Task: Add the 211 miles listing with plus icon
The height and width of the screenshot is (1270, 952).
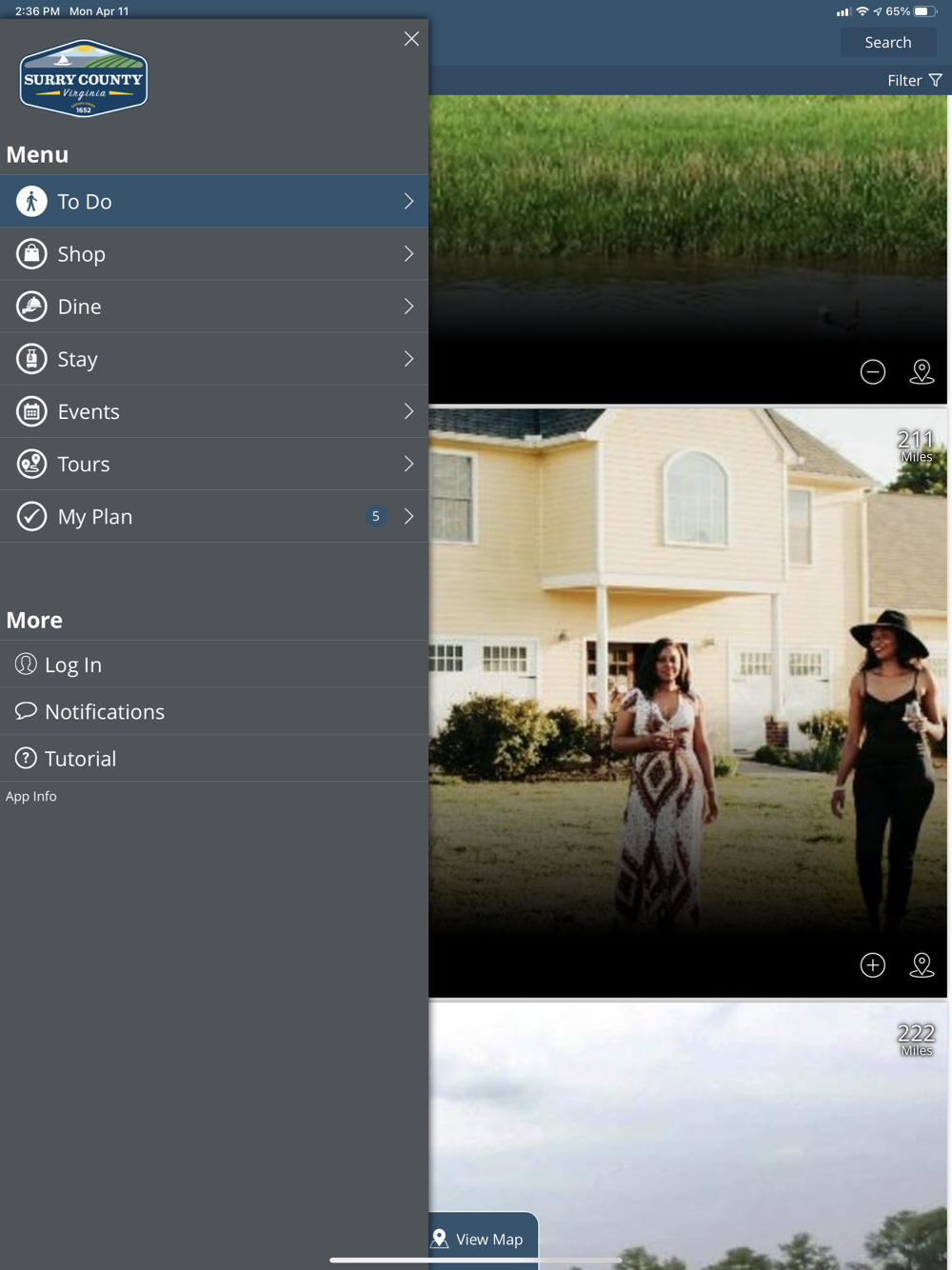Action: (x=873, y=964)
